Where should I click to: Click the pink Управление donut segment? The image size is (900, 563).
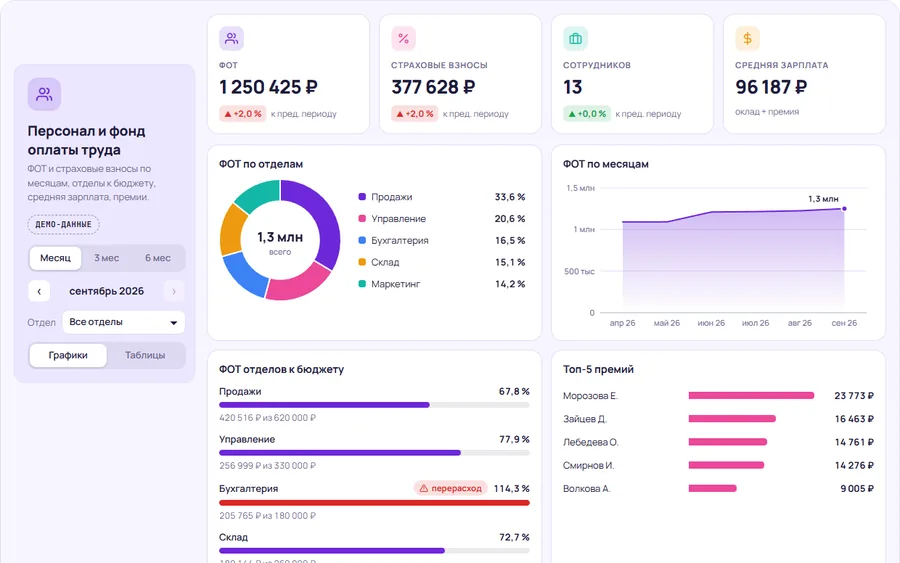pos(296,283)
